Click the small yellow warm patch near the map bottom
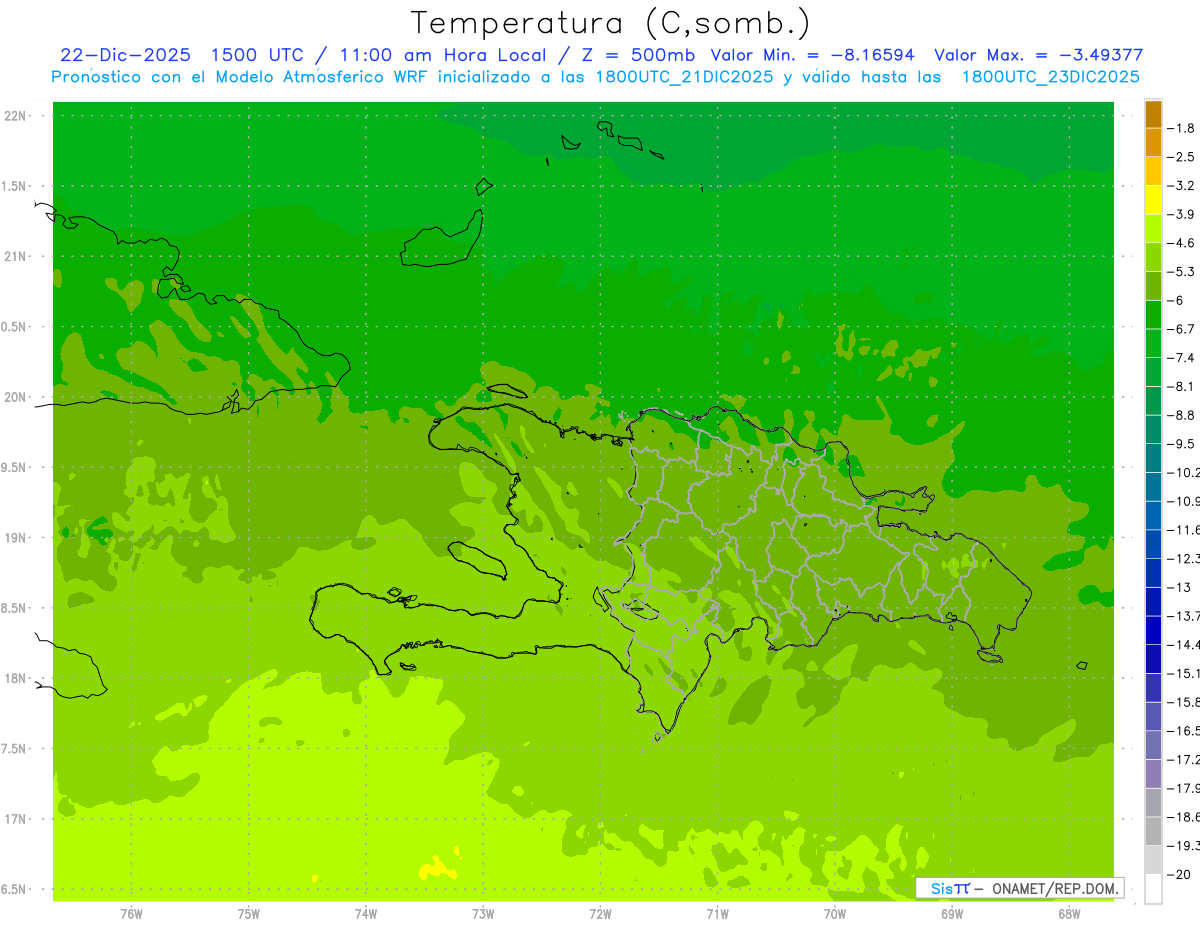This screenshot has width=1200, height=927. click(x=435, y=869)
